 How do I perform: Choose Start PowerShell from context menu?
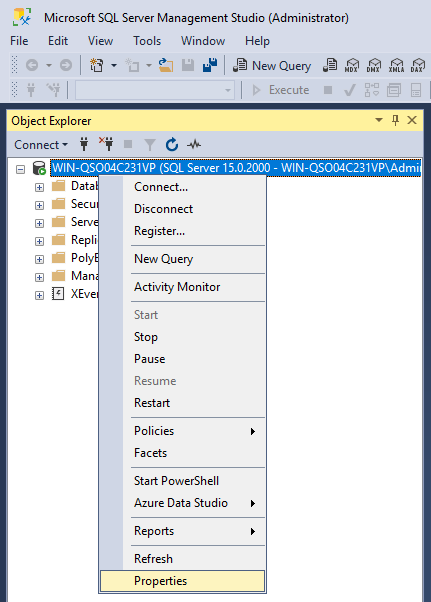coord(182,481)
